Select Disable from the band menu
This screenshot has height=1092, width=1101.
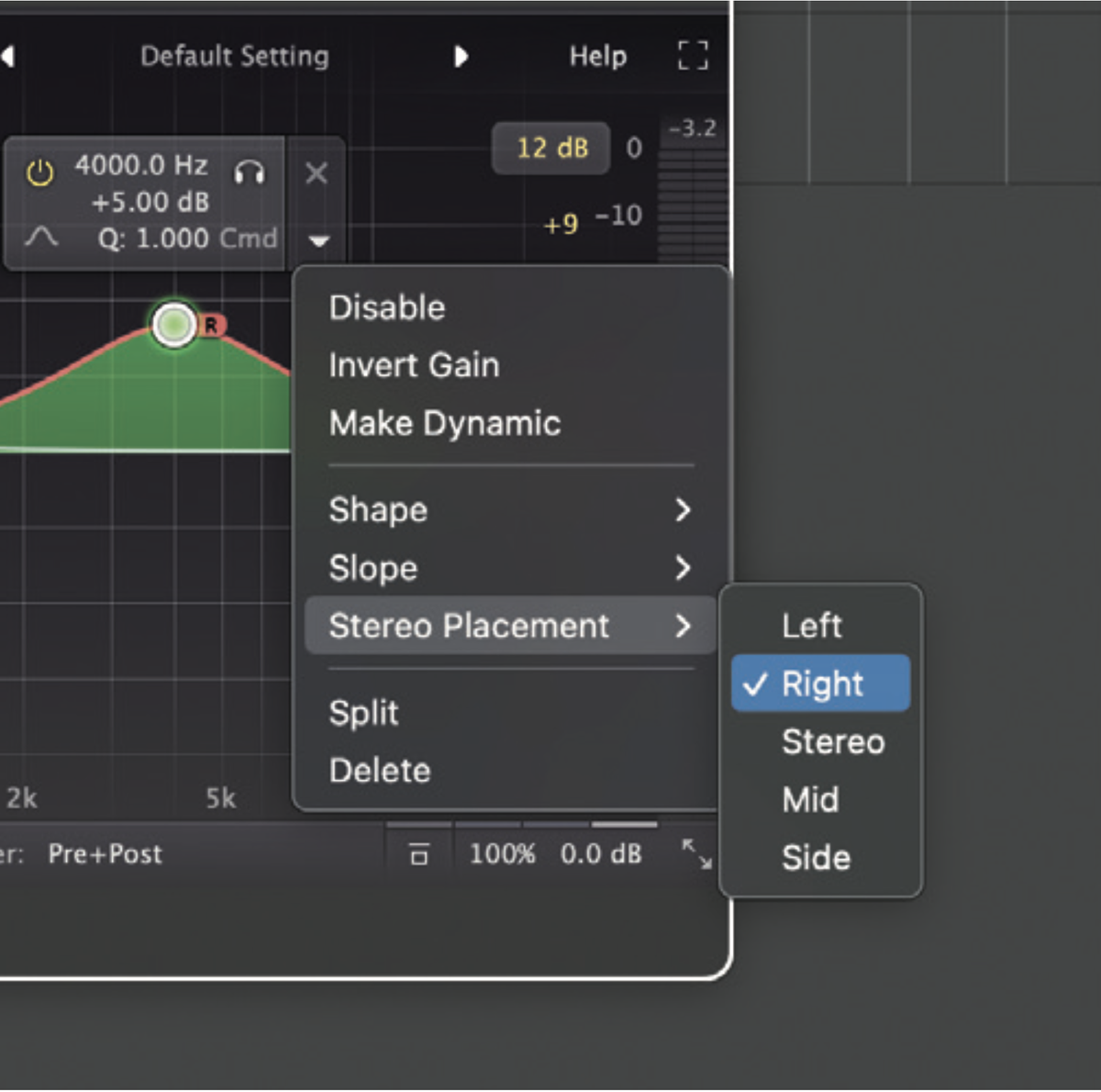click(386, 307)
